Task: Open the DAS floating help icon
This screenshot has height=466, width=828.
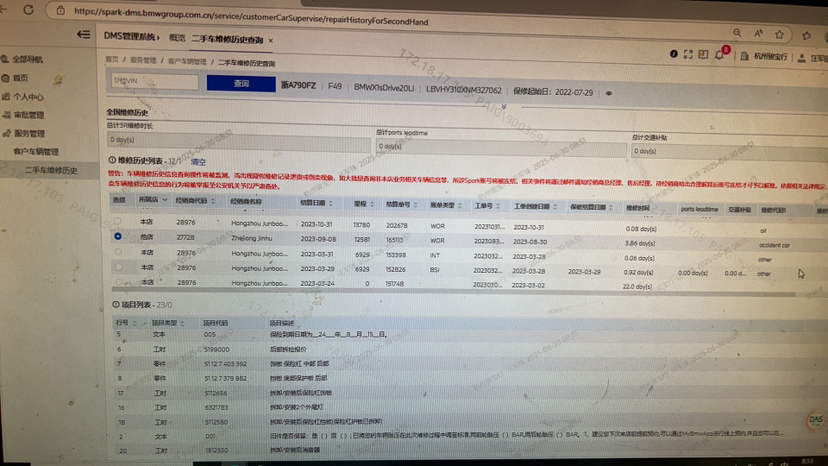Action: (x=815, y=420)
